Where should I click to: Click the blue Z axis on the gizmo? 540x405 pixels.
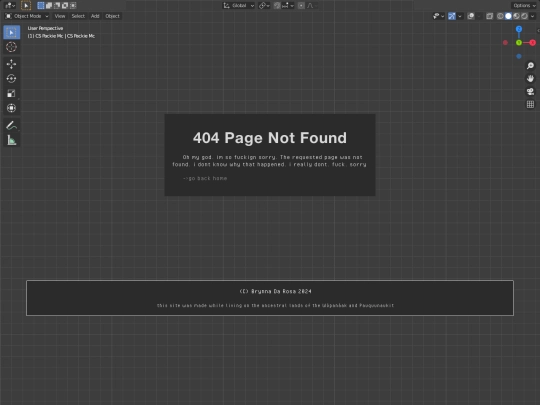click(519, 29)
